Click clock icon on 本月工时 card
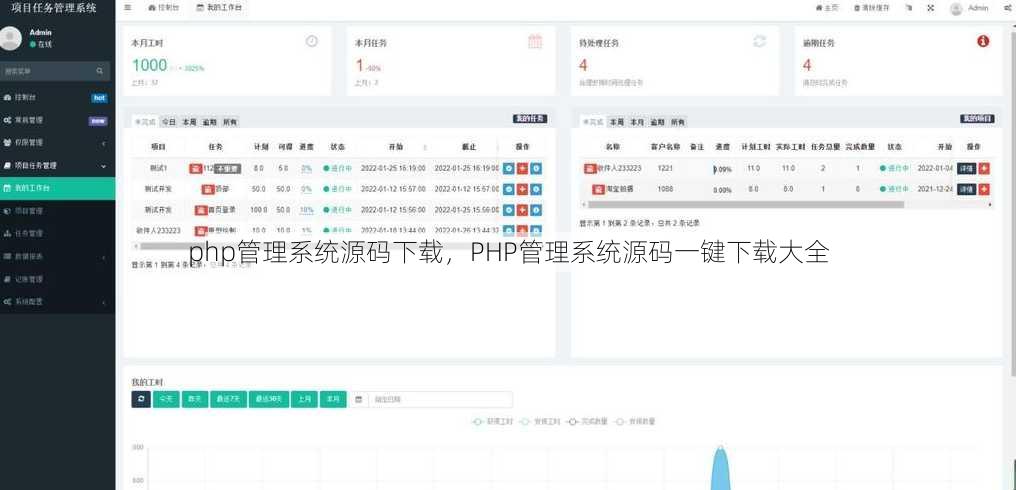The width and height of the screenshot is (1016, 490). point(312,41)
